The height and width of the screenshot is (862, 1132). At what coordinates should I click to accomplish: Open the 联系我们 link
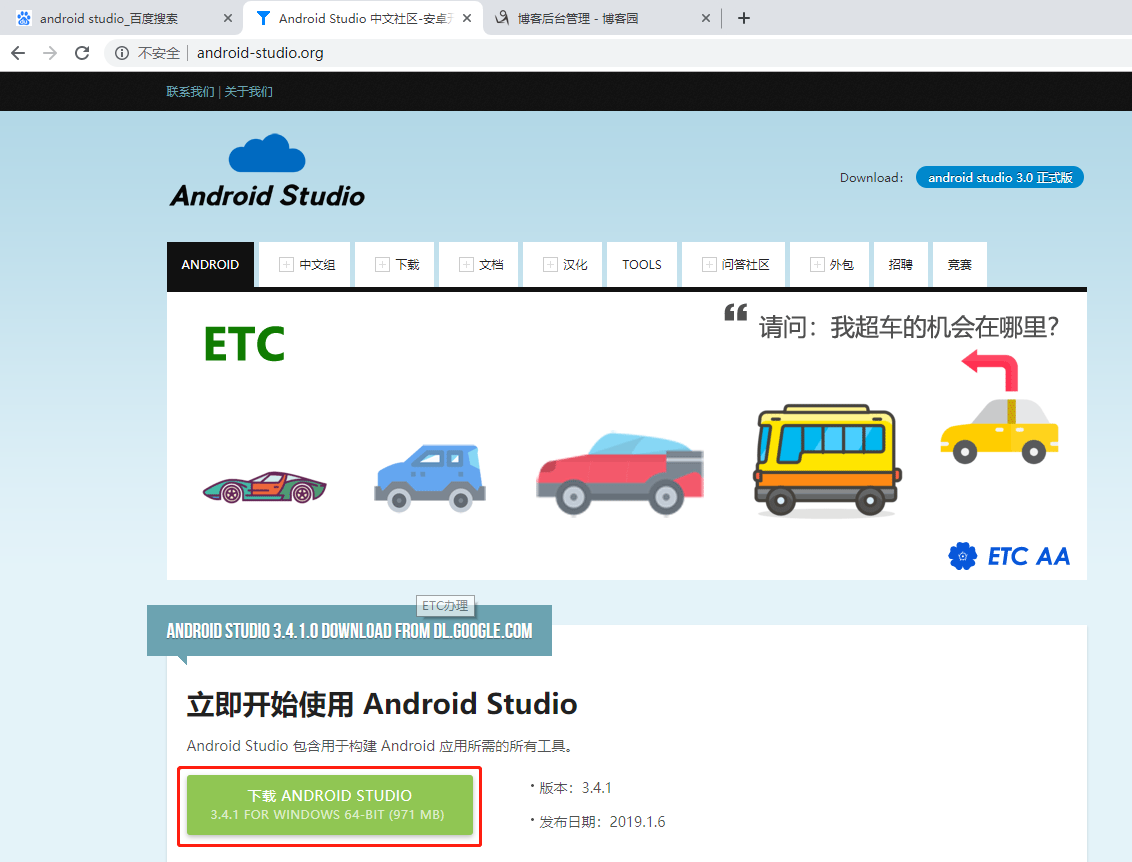[x=190, y=92]
